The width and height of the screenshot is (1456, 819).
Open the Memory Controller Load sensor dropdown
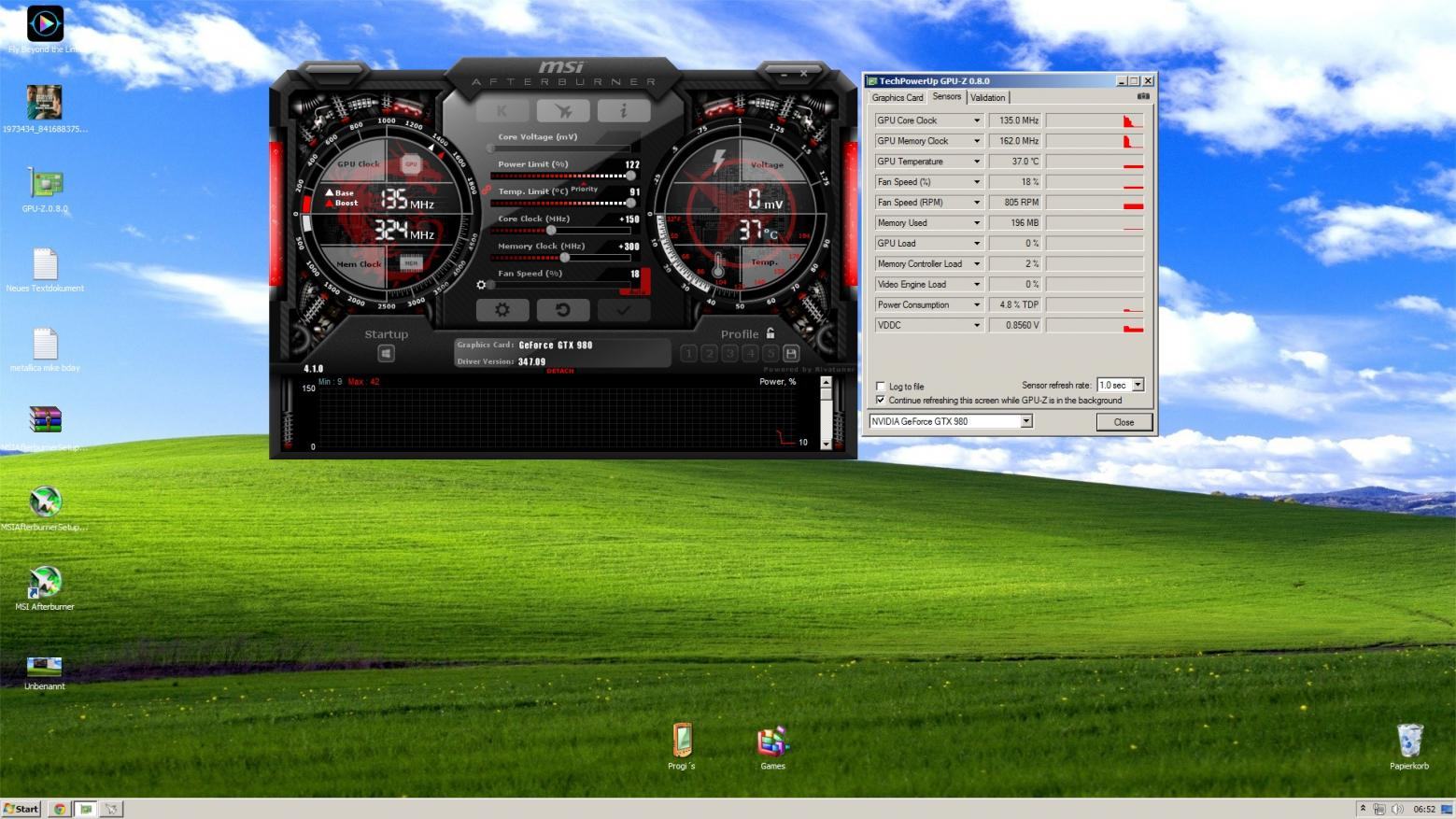pos(977,264)
